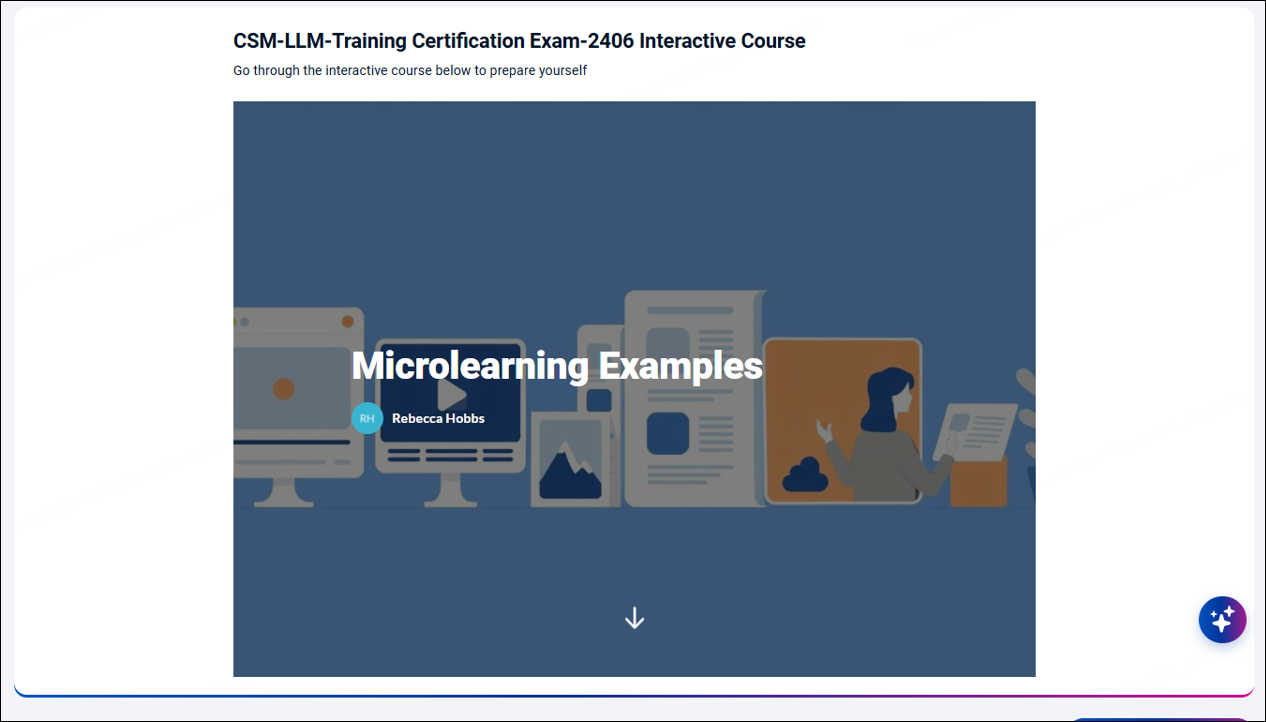The image size is (1266, 722).
Task: Click the blue square in tall document
Action: click(x=667, y=434)
